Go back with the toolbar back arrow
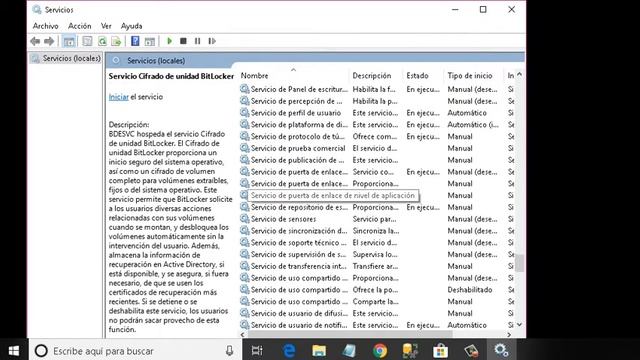Viewport: 640px width, 360px height. [35, 41]
